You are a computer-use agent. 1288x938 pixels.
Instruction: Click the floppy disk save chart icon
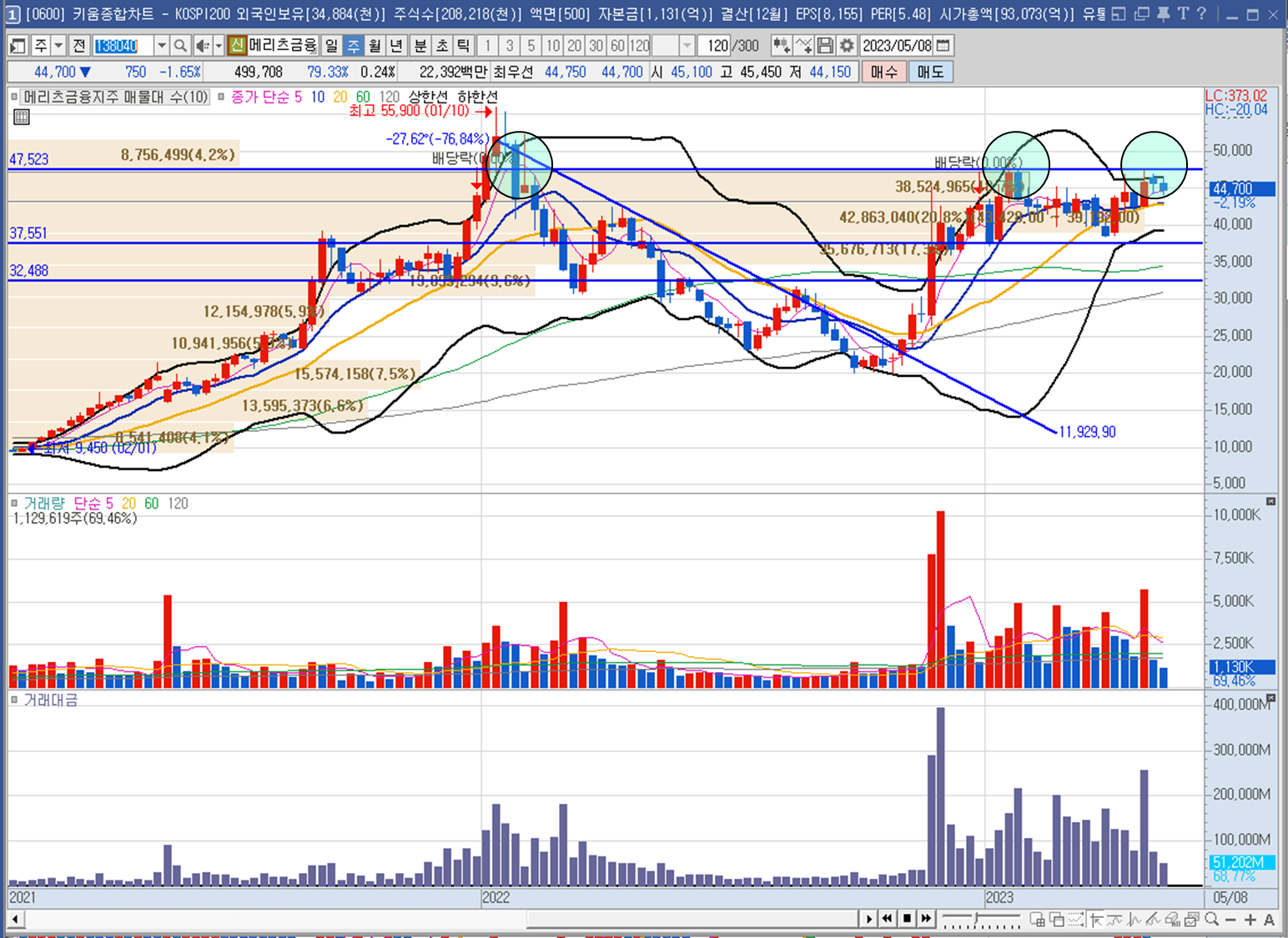[x=825, y=46]
